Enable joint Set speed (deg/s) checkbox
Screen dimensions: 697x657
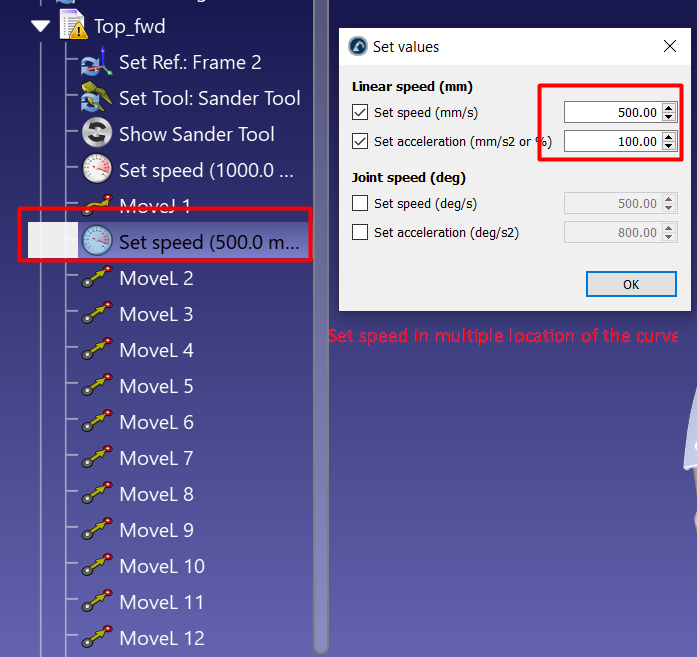(360, 203)
